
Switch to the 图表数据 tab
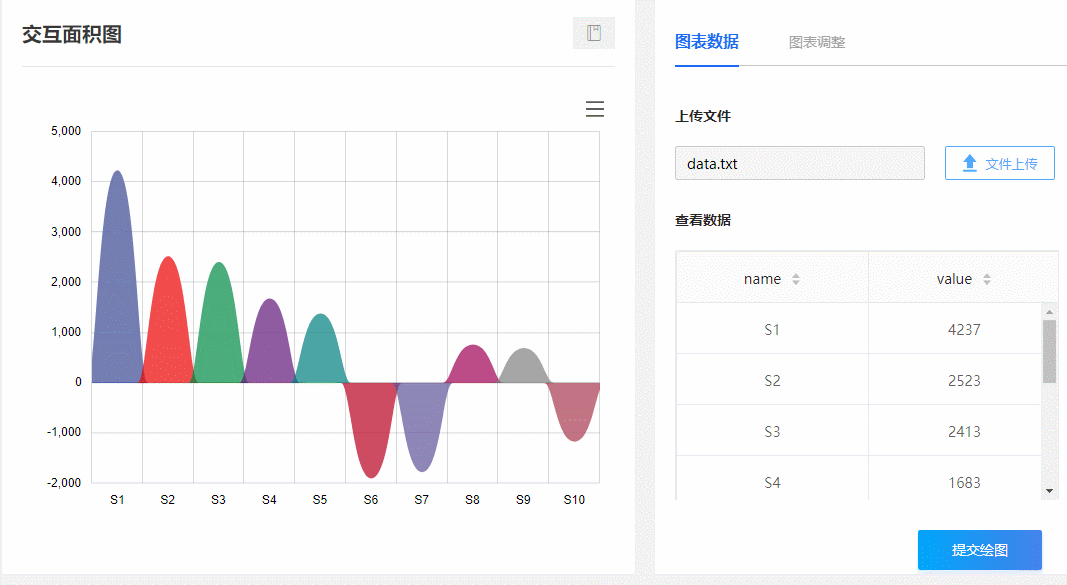[706, 42]
